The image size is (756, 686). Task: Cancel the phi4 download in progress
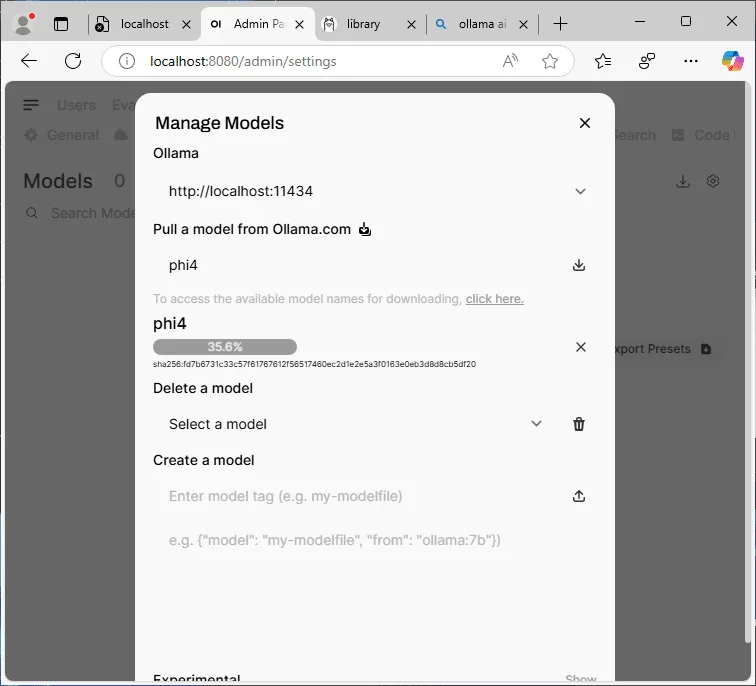(580, 347)
